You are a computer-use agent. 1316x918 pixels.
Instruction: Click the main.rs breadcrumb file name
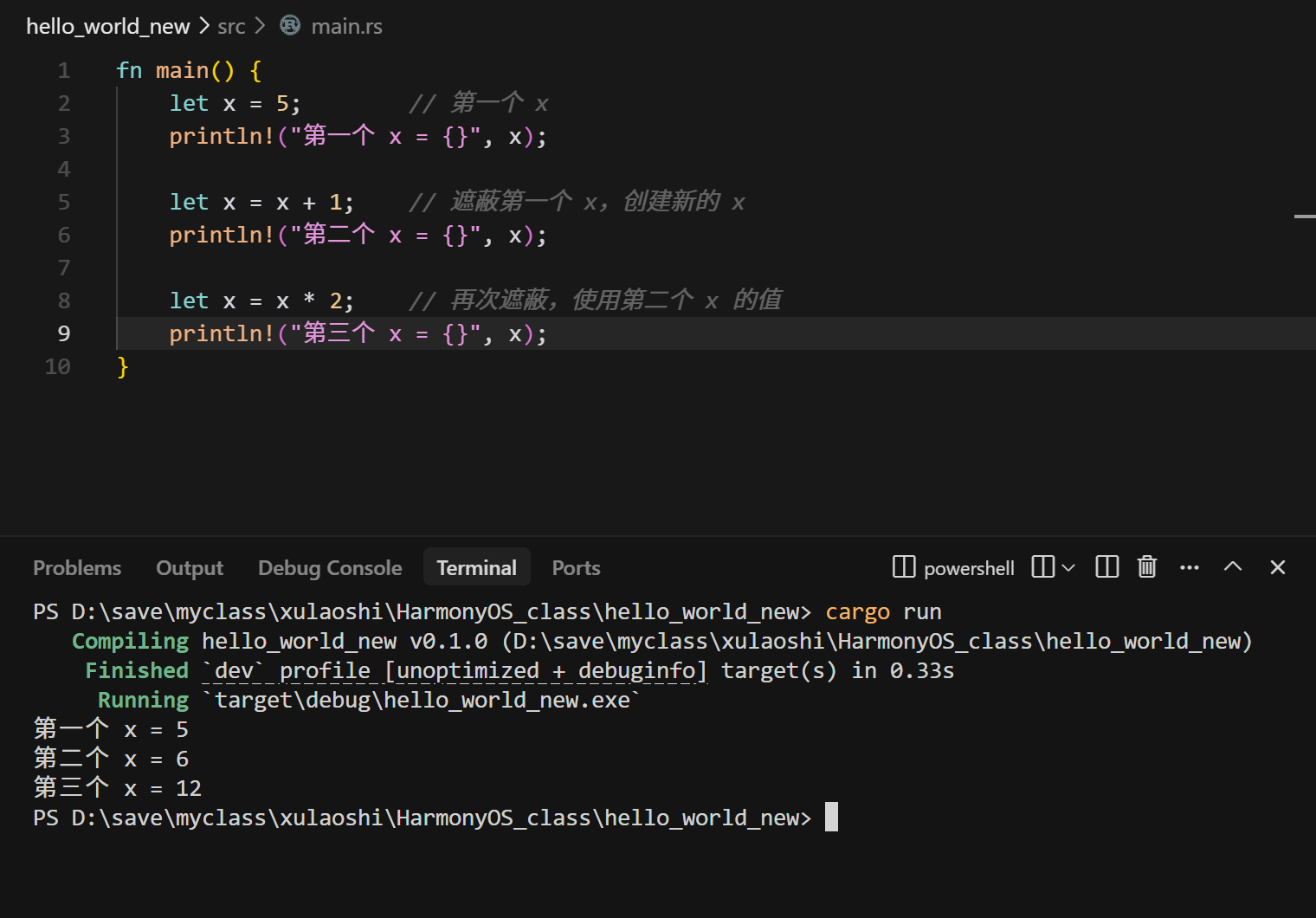[x=346, y=27]
